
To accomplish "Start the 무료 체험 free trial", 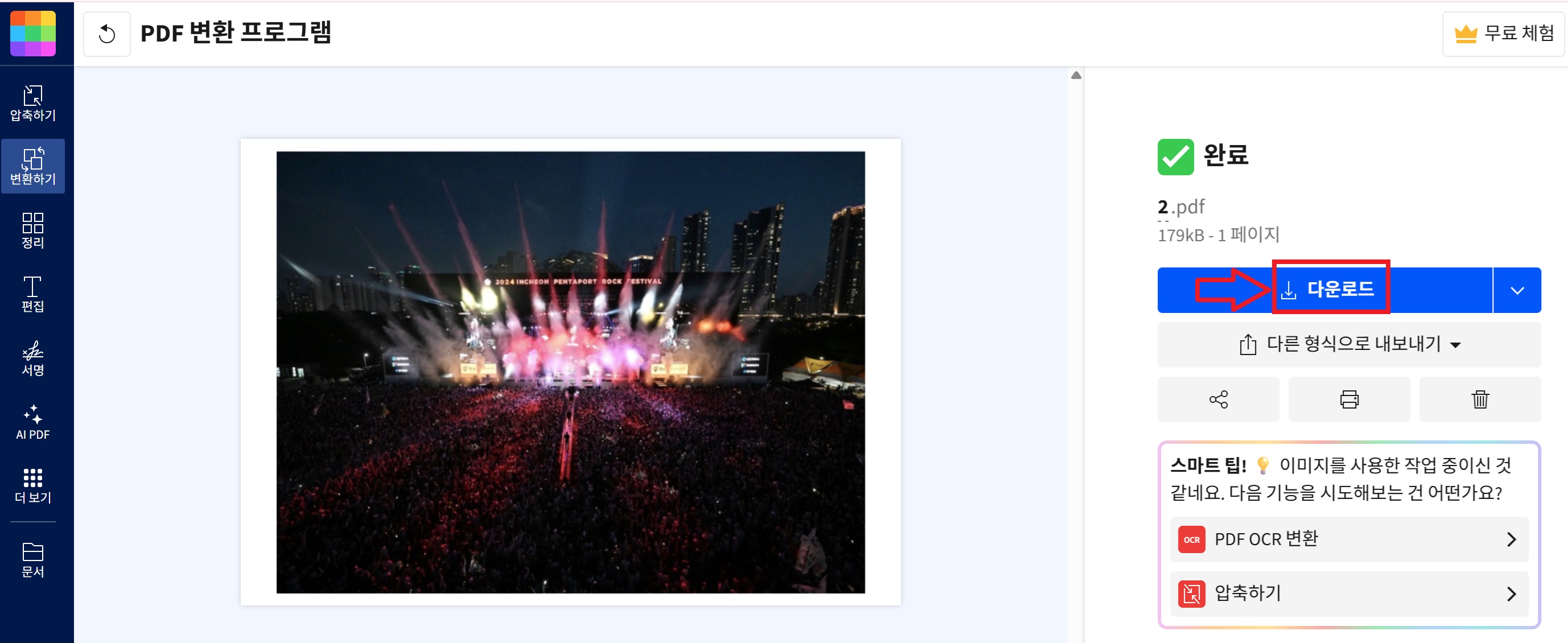I will pos(1504,34).
